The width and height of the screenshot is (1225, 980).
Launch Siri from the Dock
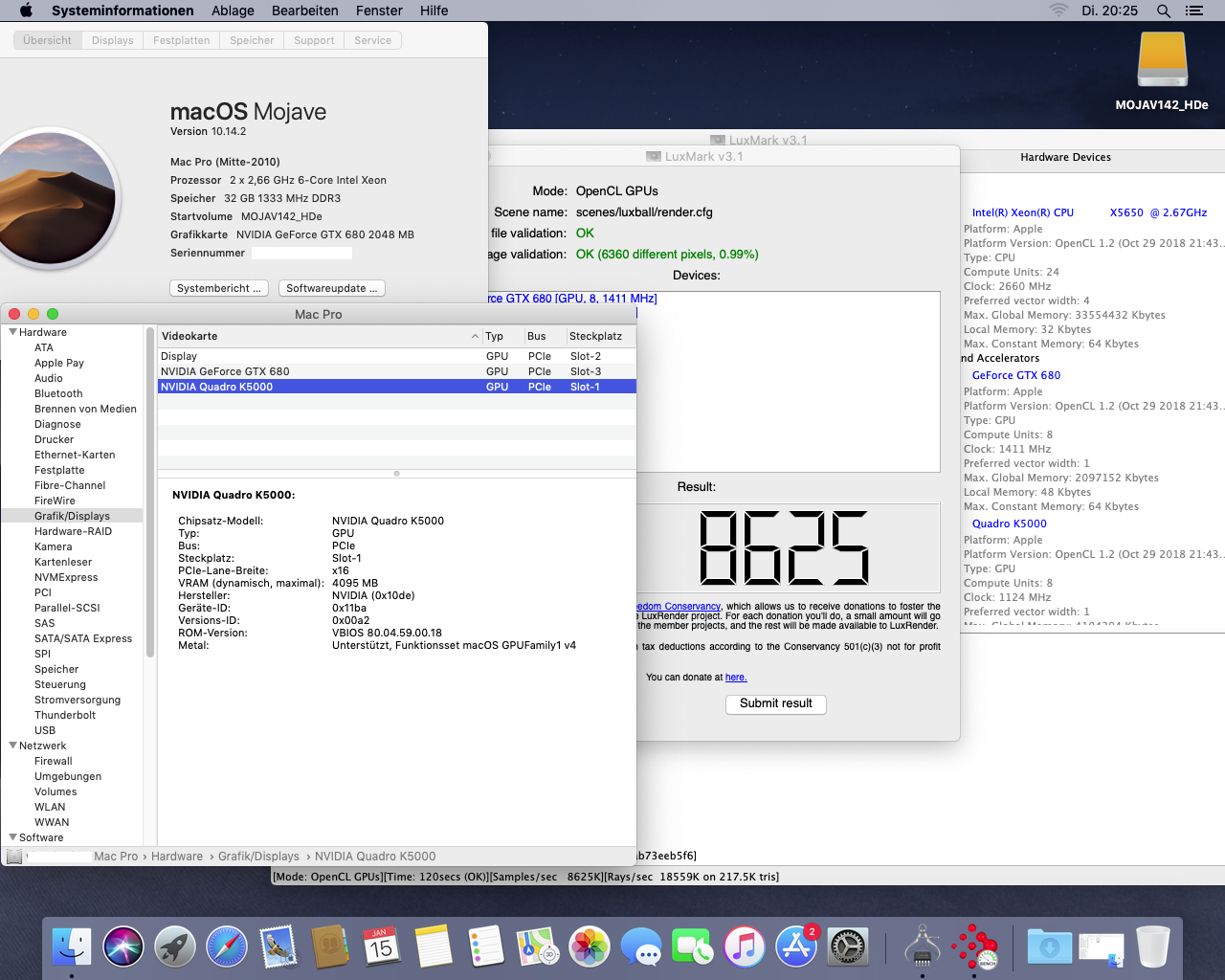pyautogui.click(x=123, y=947)
